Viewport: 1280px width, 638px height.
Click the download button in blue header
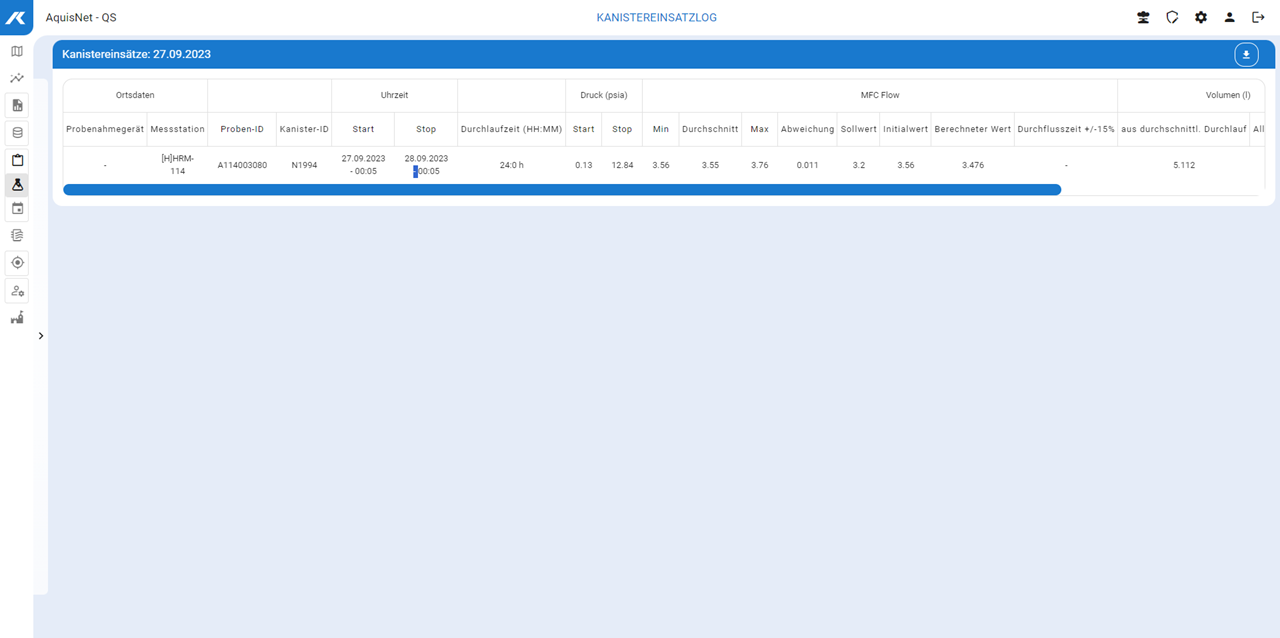pyautogui.click(x=1246, y=55)
